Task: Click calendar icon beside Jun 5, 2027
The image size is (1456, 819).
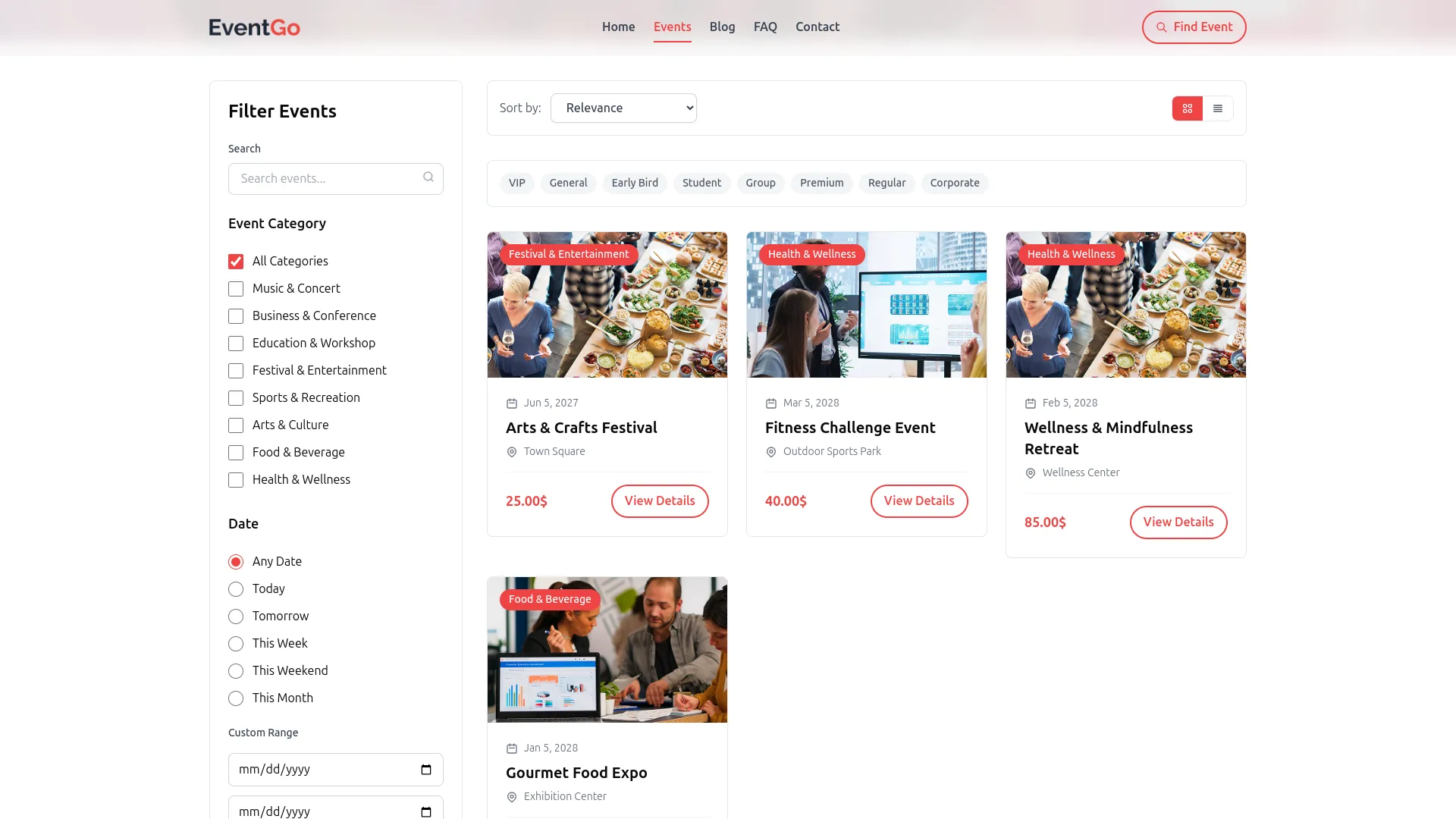Action: 512,403
